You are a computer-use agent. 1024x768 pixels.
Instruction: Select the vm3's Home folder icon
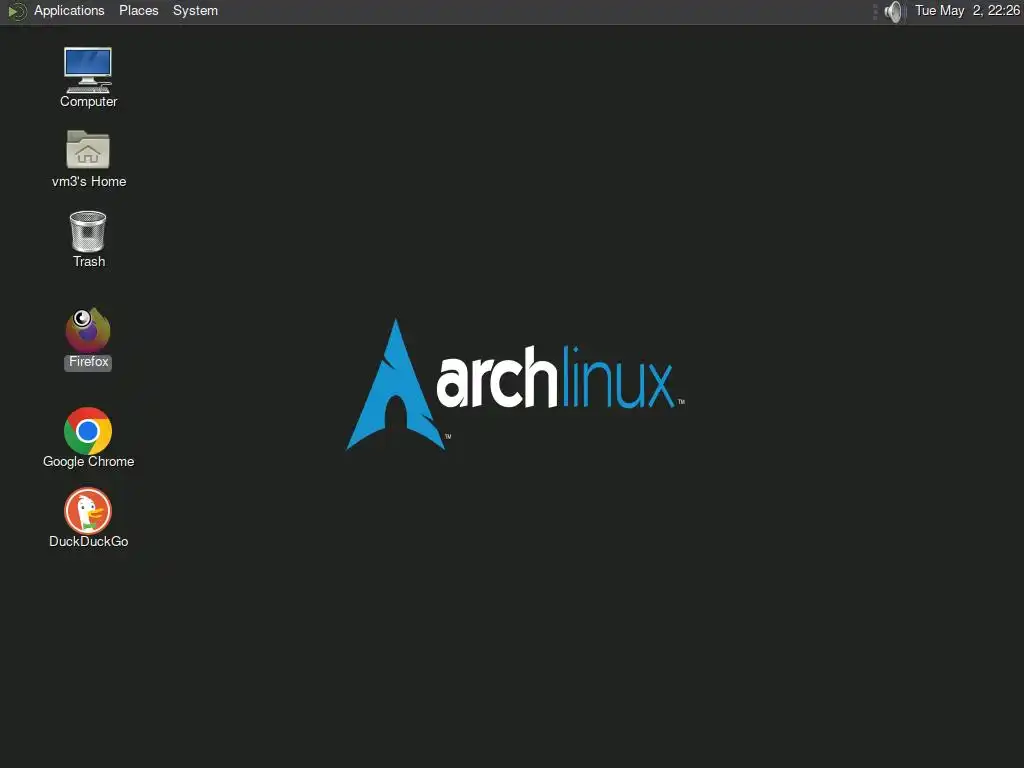88,150
